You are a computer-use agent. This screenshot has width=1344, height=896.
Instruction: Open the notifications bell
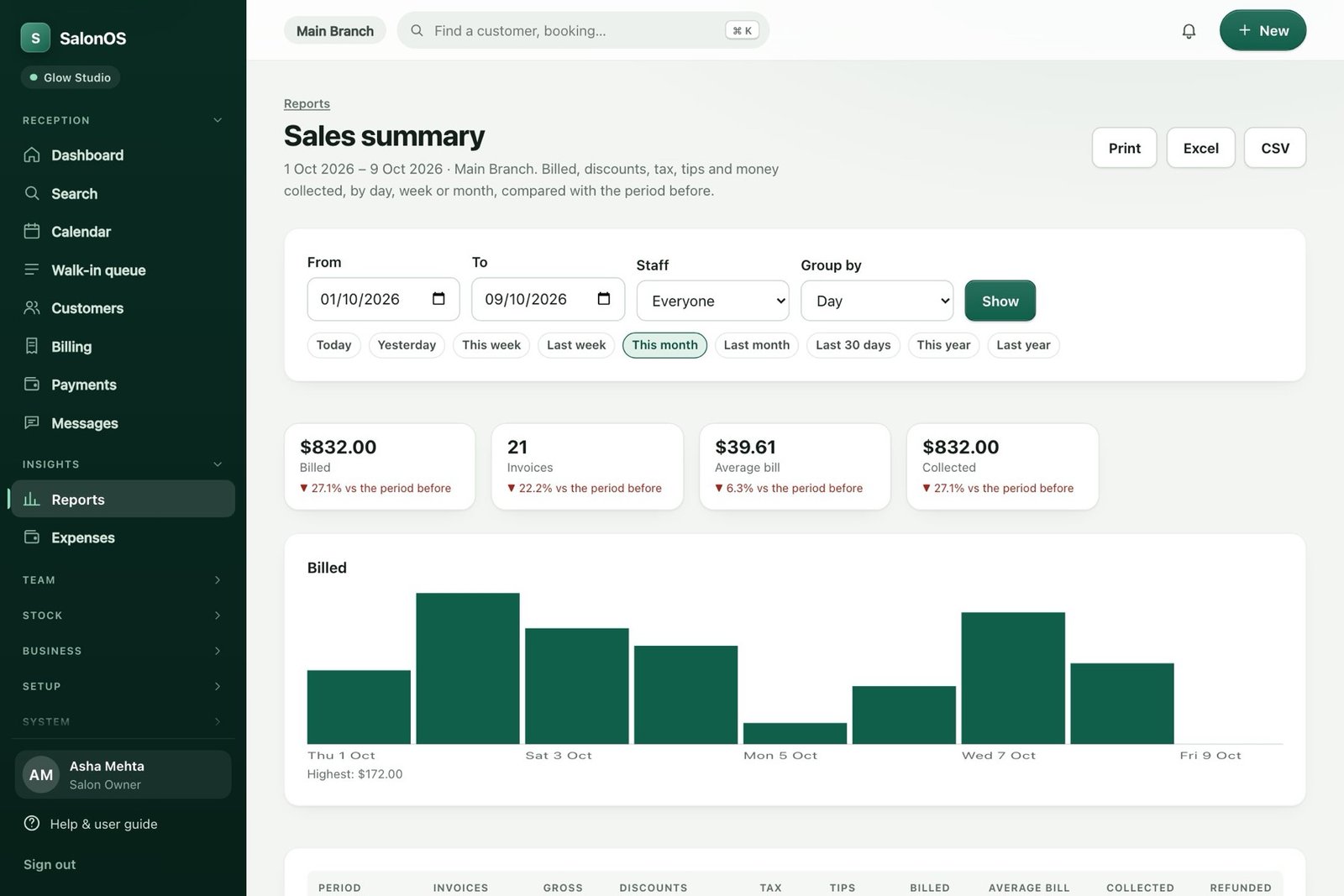pyautogui.click(x=1189, y=31)
